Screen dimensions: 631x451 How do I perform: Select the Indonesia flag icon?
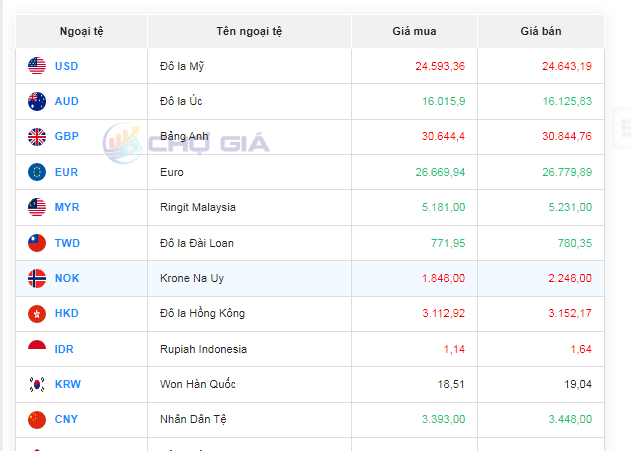[x=37, y=349]
